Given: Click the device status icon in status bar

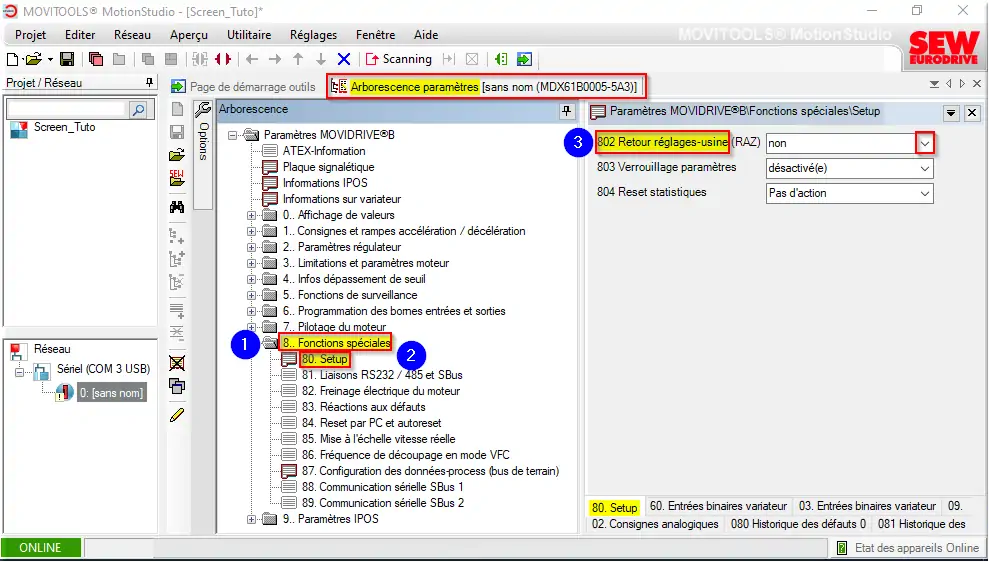Looking at the screenshot, I should tap(842, 547).
